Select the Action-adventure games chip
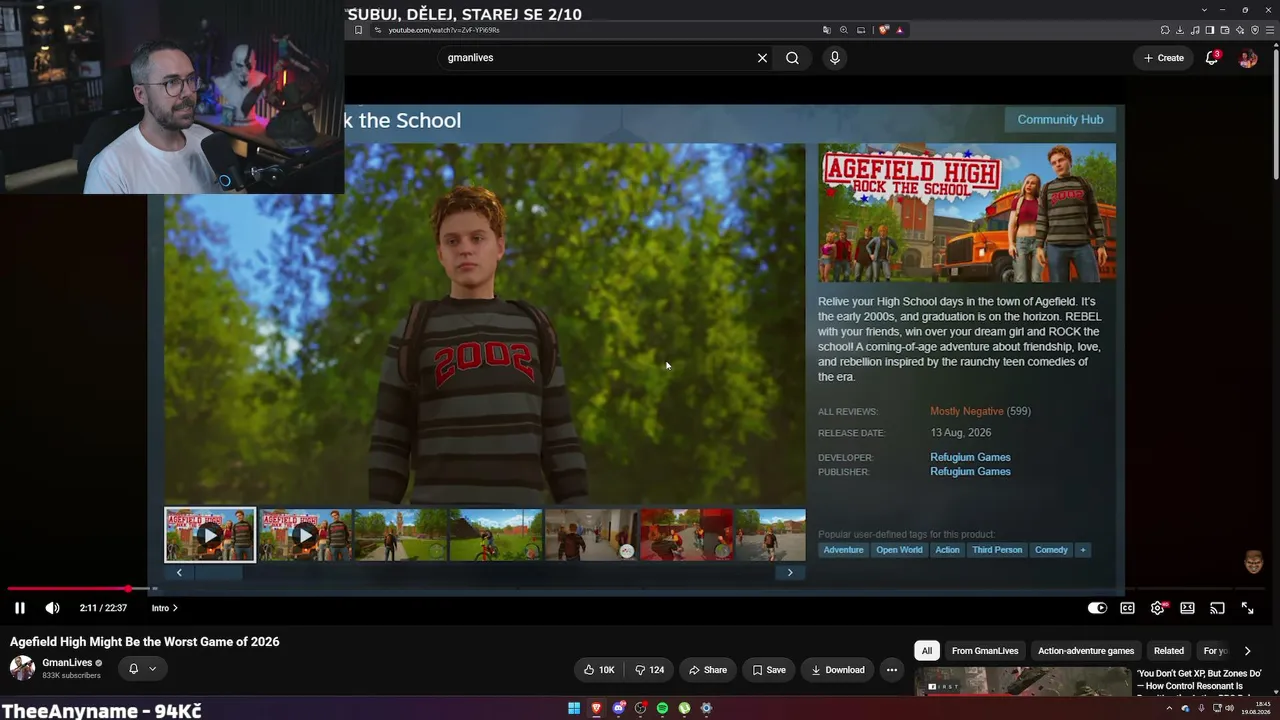 pos(1086,651)
